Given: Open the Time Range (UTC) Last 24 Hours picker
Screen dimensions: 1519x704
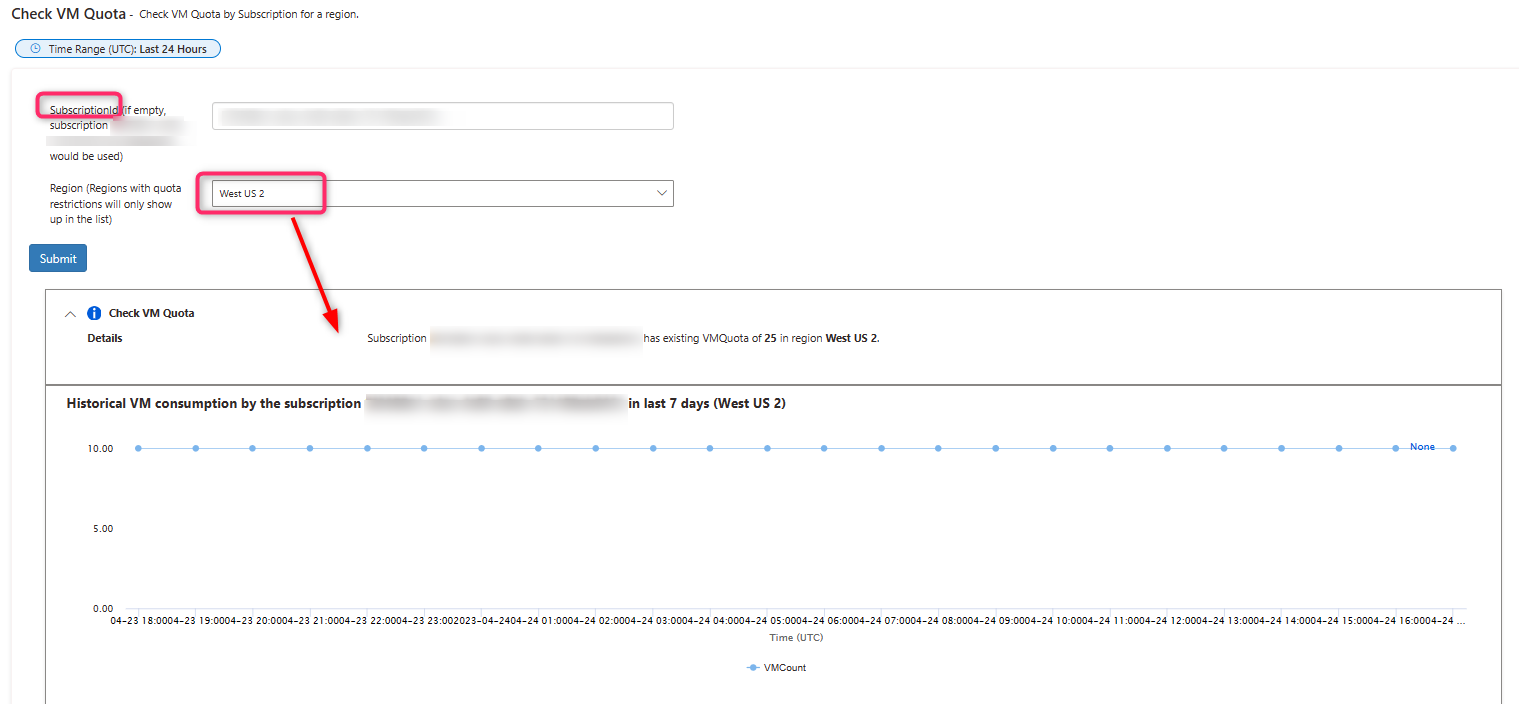Looking at the screenshot, I should tap(118, 49).
